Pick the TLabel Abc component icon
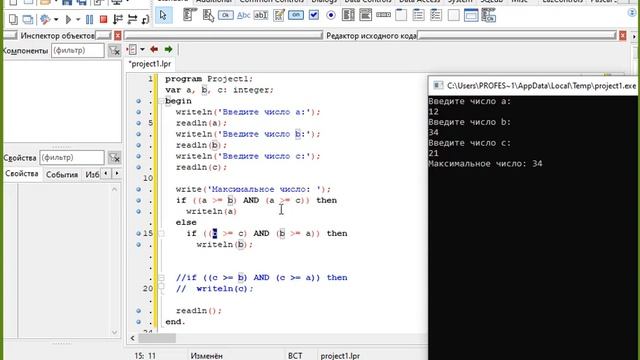640x360 pixels. [243, 16]
